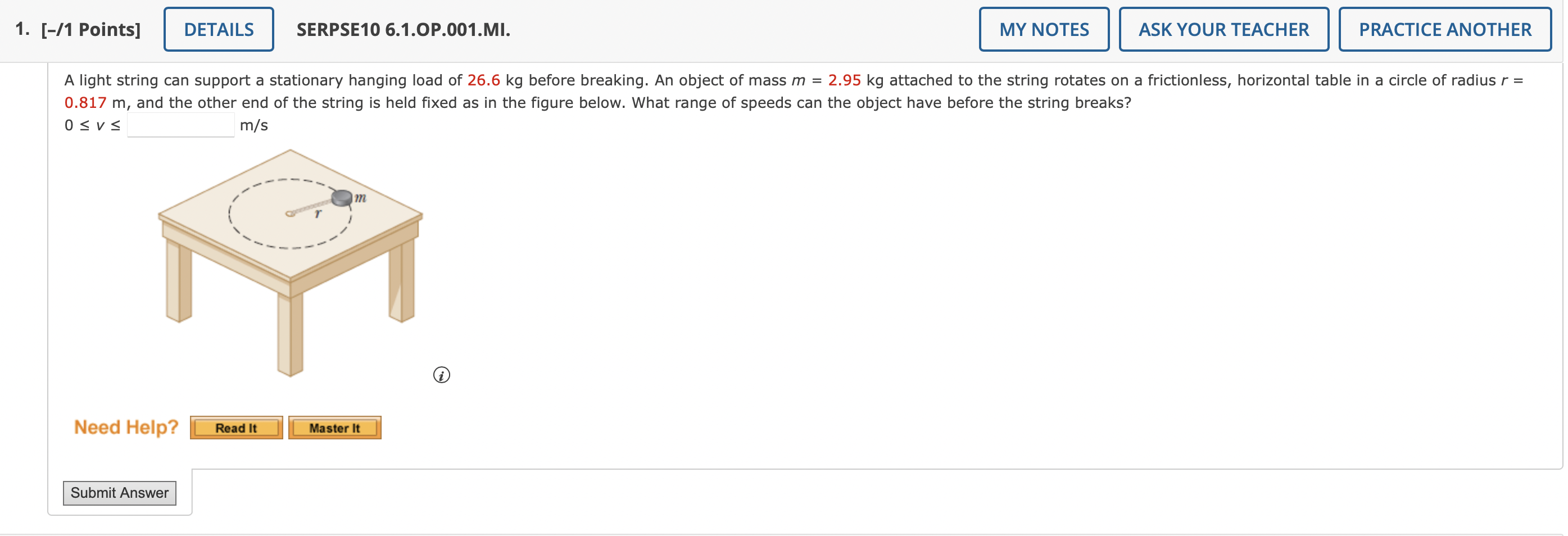Click the highlighted value 0.817 m
The width and height of the screenshot is (1568, 536).
click(85, 102)
